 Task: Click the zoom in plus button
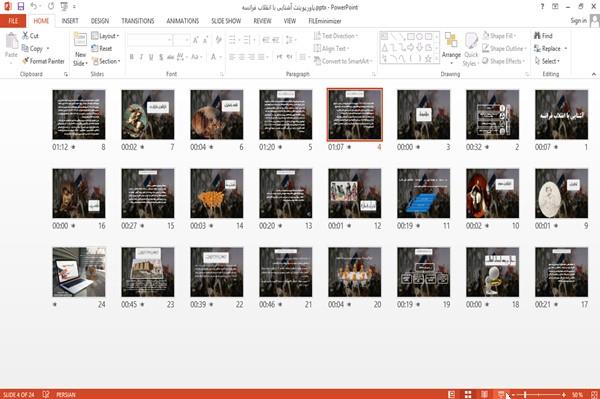[564, 394]
